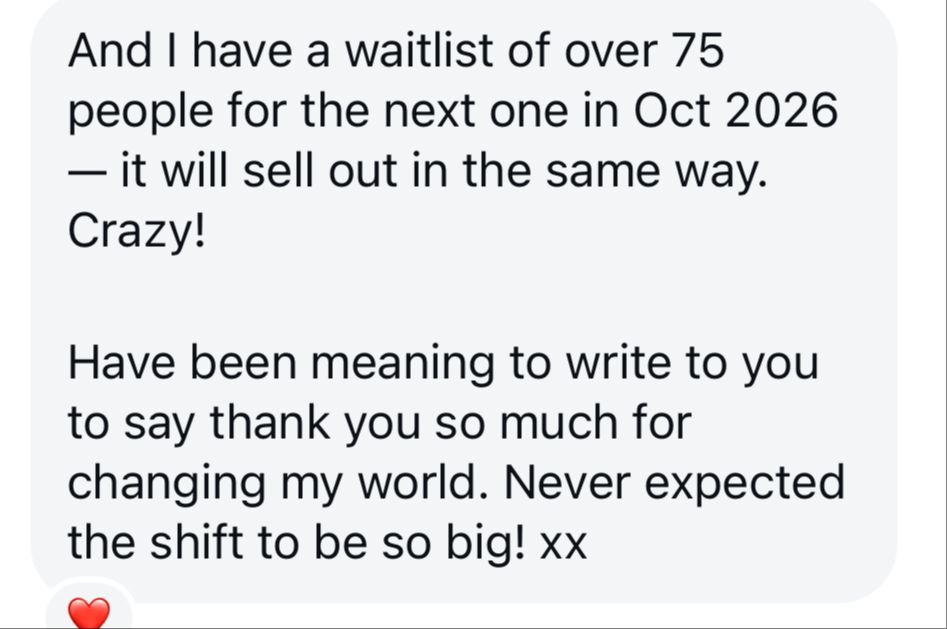Tap the word "waitlist"
The image size is (947, 629).
(x=420, y=50)
